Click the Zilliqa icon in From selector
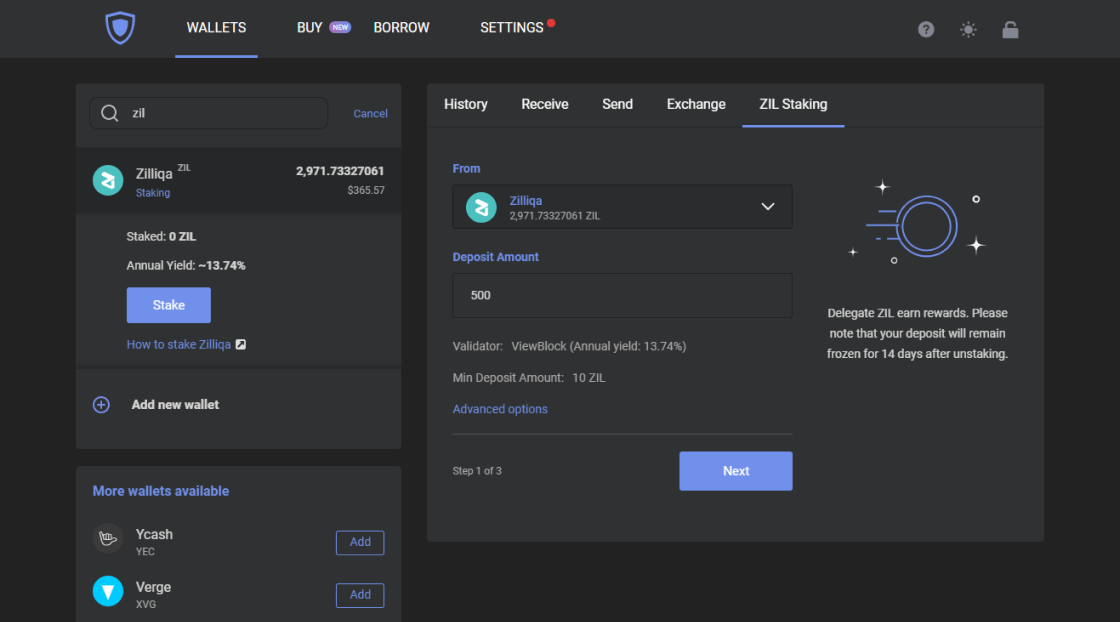Viewport: 1120px width, 622px height. 481,207
